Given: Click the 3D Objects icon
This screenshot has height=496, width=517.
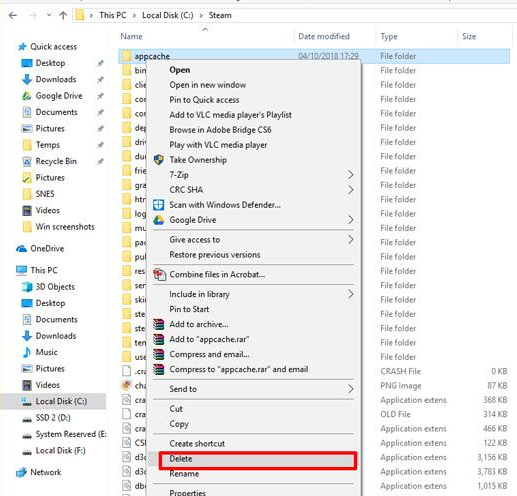Looking at the screenshot, I should coord(27,287).
